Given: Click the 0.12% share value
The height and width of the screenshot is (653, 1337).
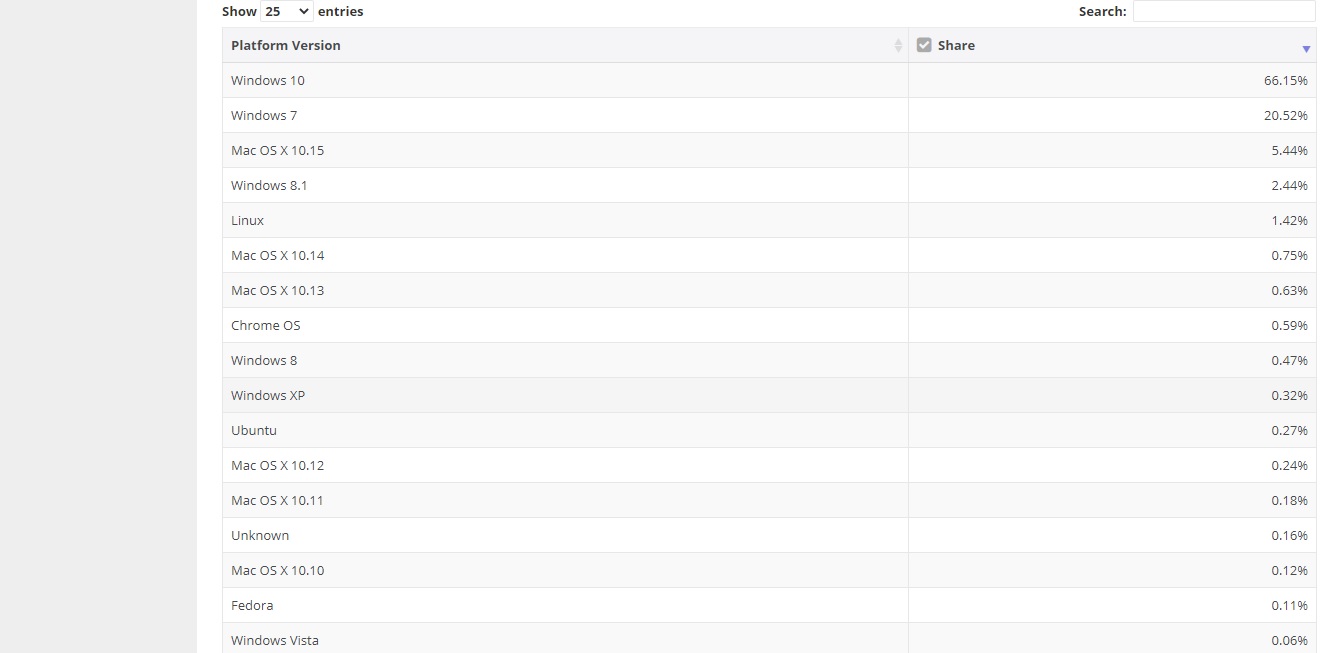Looking at the screenshot, I should [1290, 570].
